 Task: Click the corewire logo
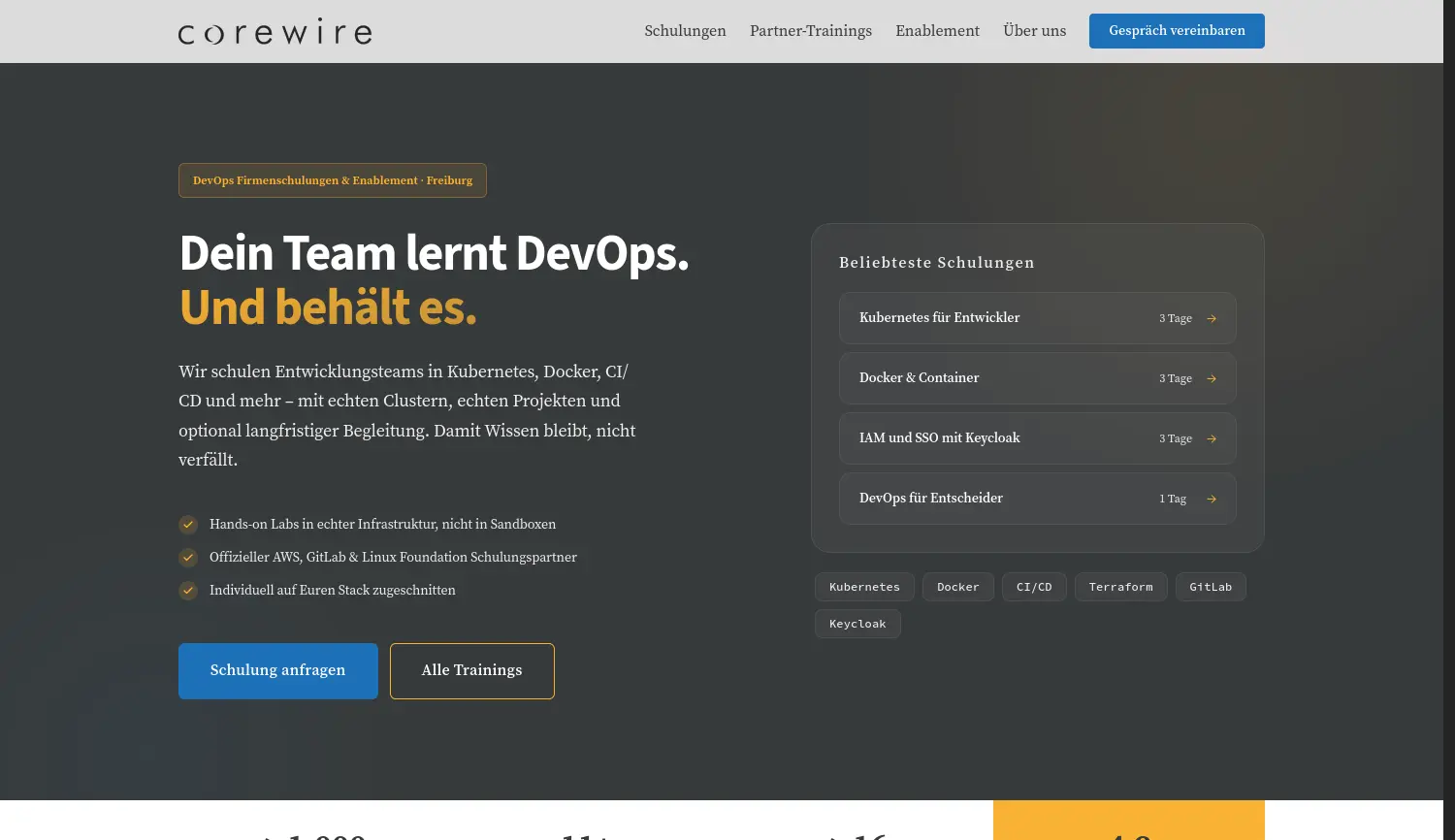tap(275, 31)
